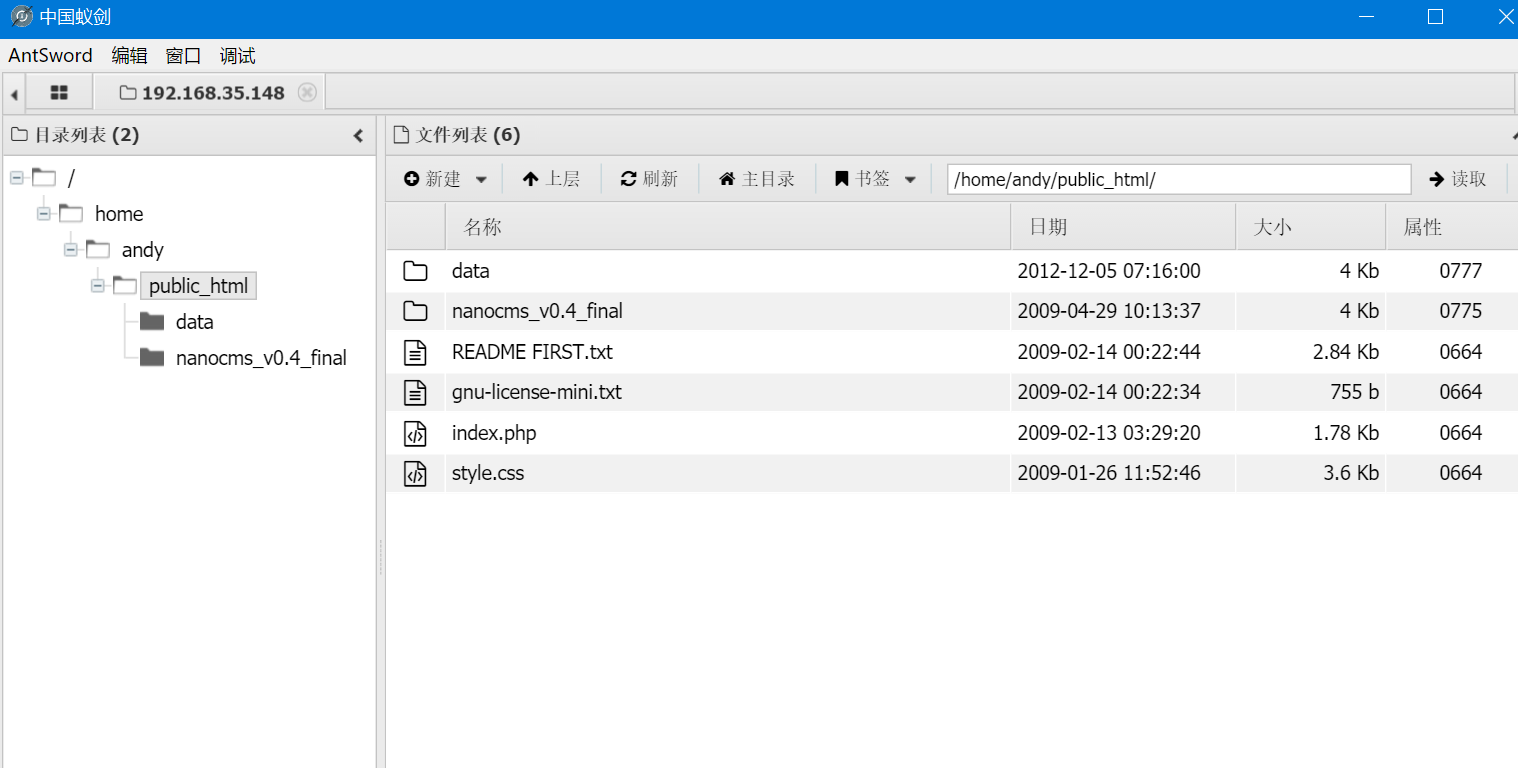The image size is (1518, 768).
Task: Select the nanocms_v0.4_final folder in file list
Action: (x=536, y=311)
